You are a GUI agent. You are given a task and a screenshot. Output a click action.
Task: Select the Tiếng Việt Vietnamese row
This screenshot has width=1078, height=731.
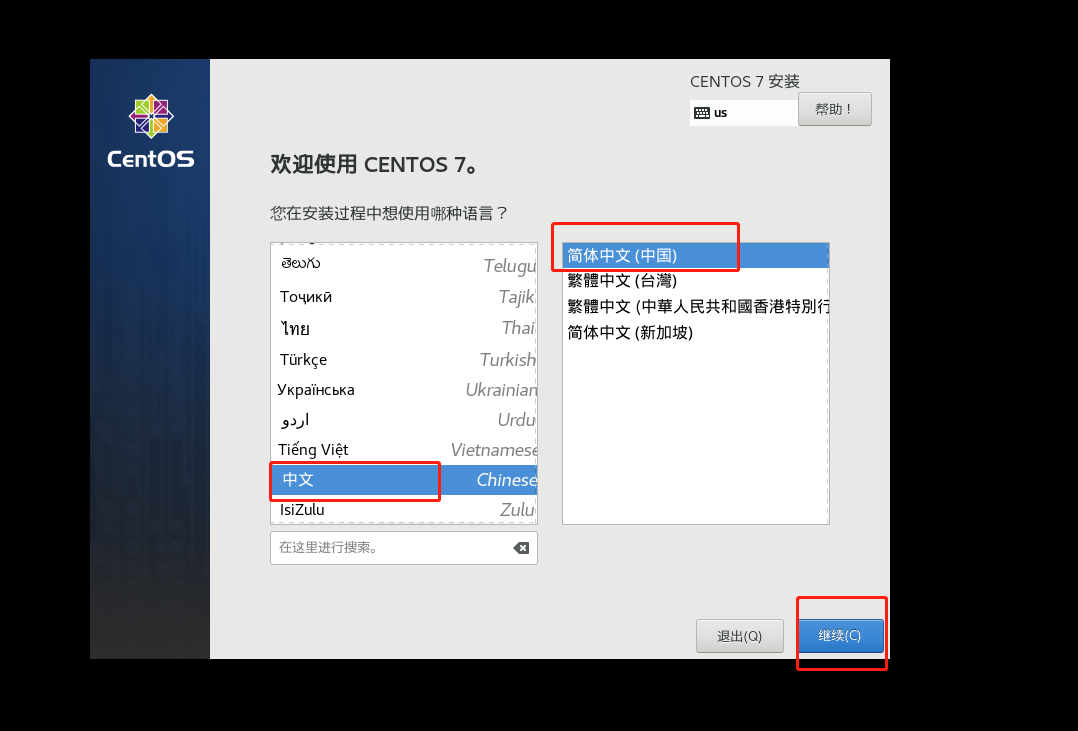(404, 450)
